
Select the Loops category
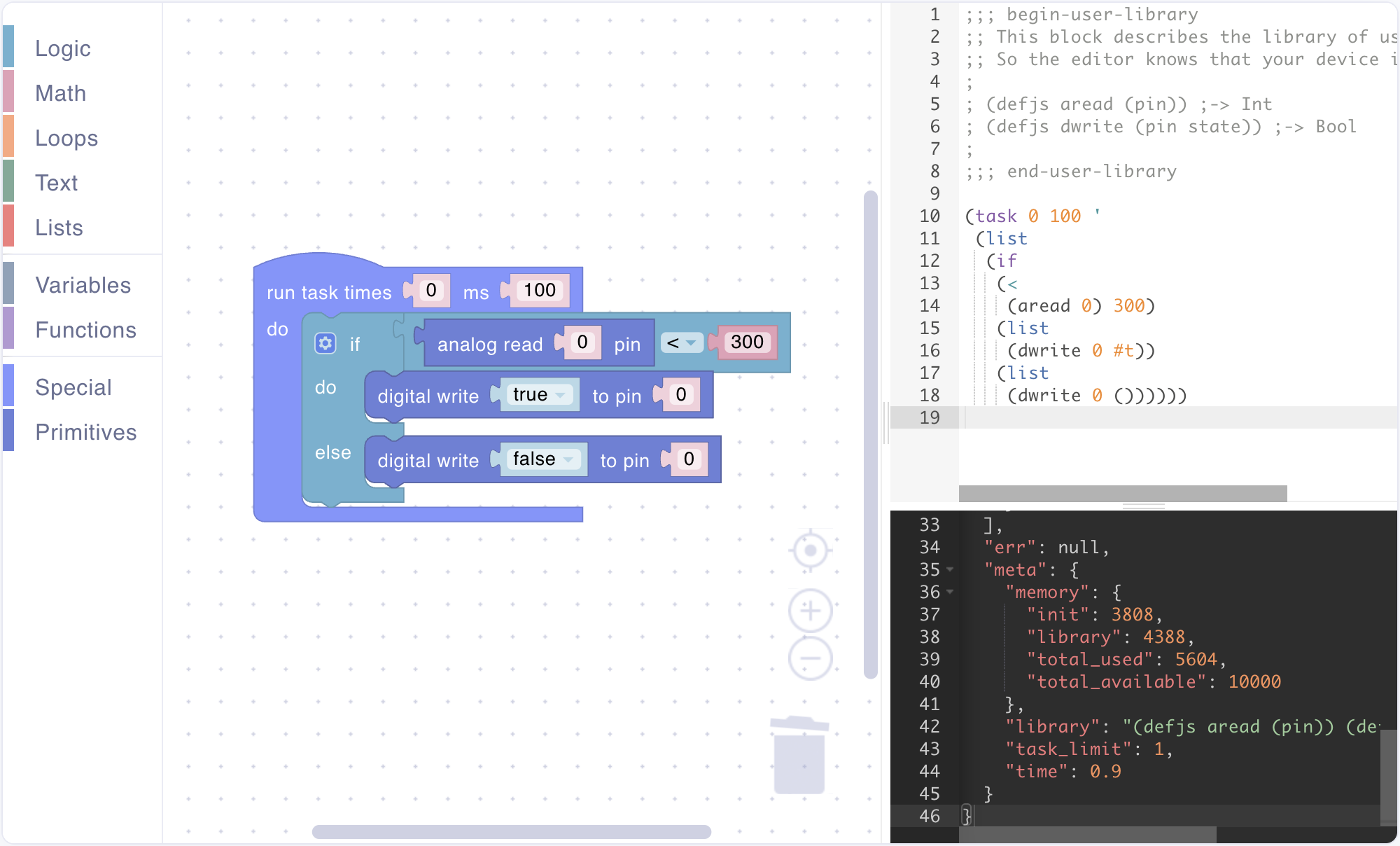(66, 138)
